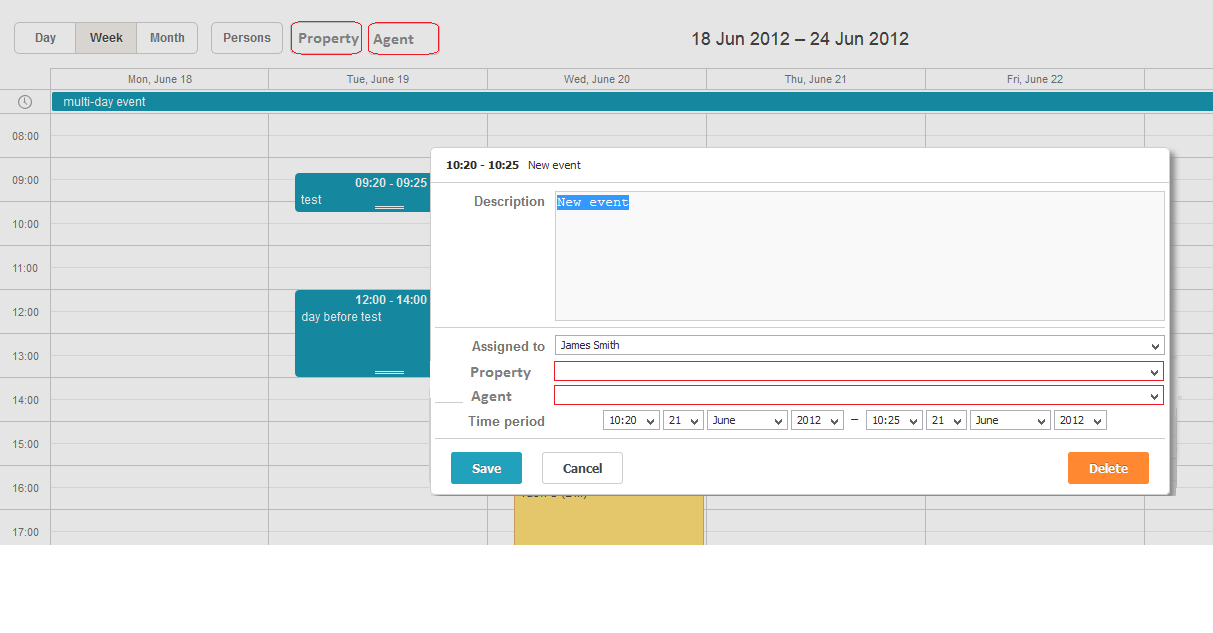Click the 08:00 time label
The image size is (1213, 633).
(25, 136)
